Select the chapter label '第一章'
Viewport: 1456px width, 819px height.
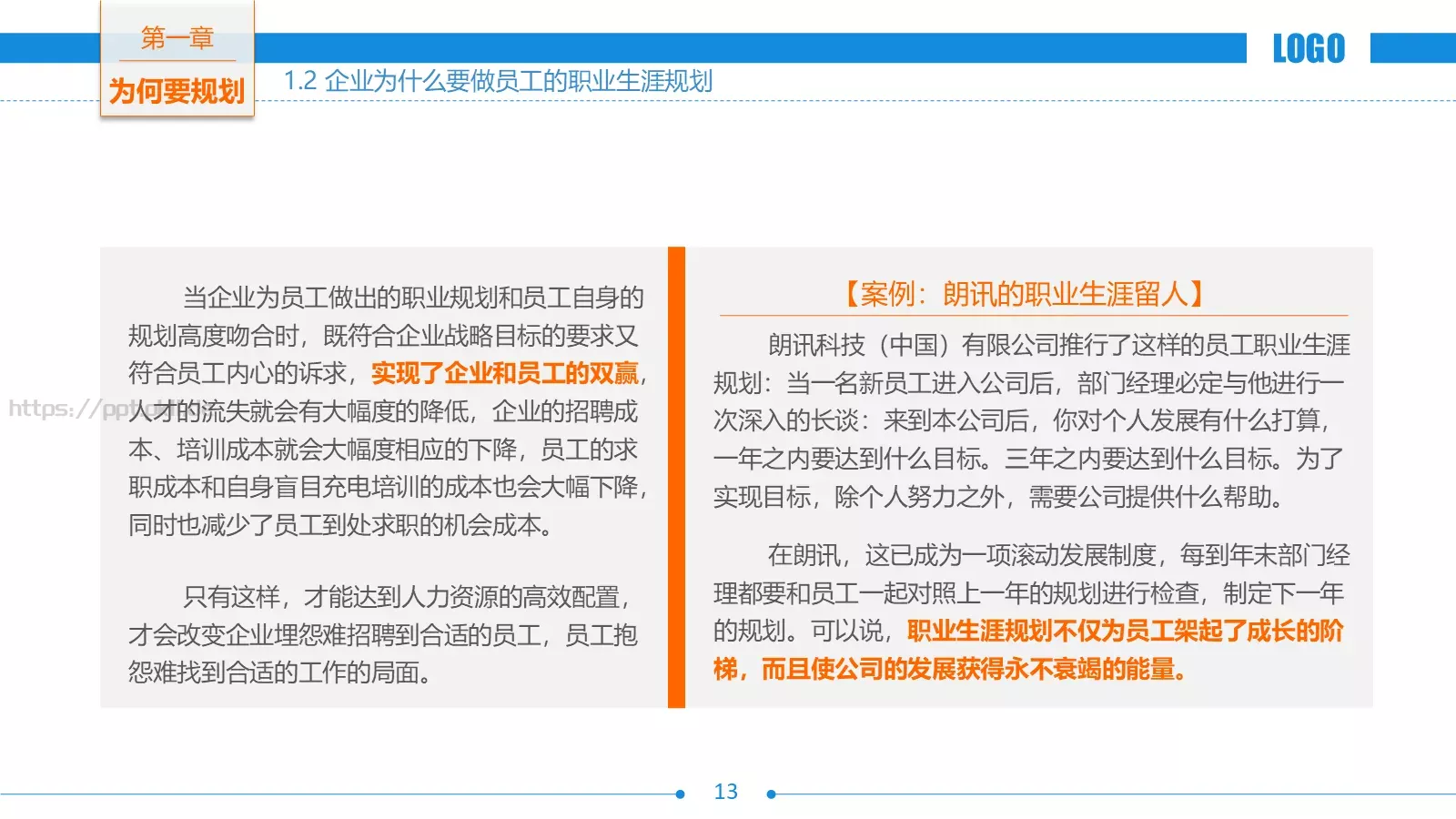click(177, 38)
